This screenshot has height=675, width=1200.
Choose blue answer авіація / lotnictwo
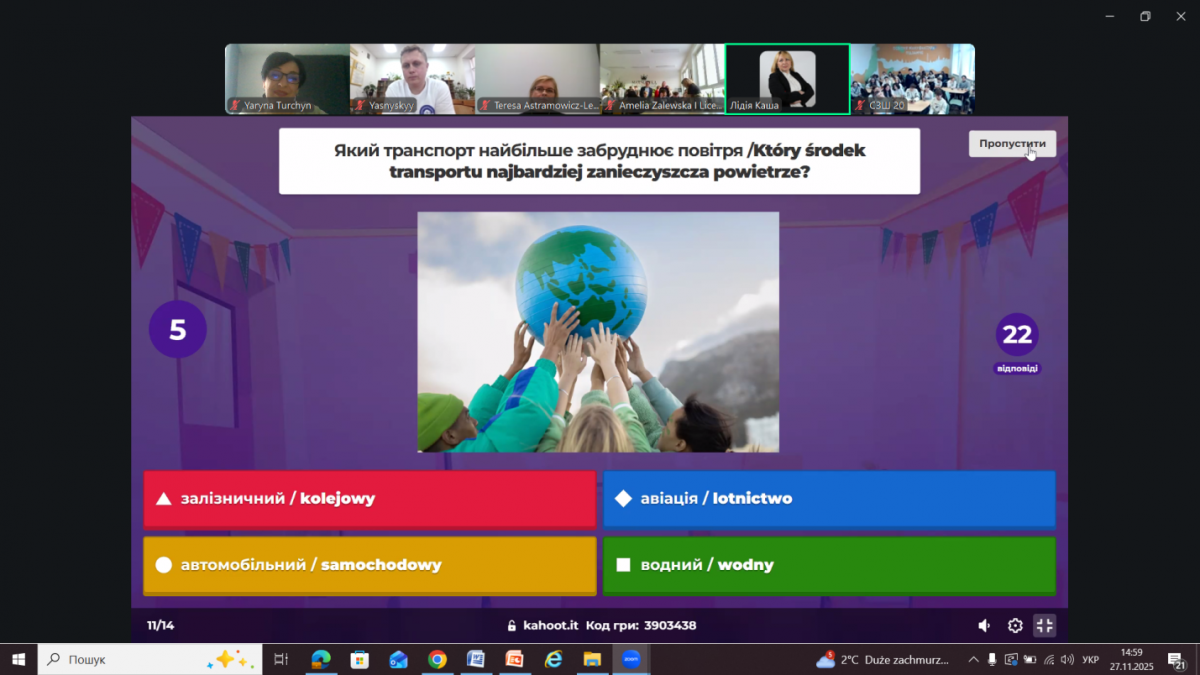pos(829,498)
